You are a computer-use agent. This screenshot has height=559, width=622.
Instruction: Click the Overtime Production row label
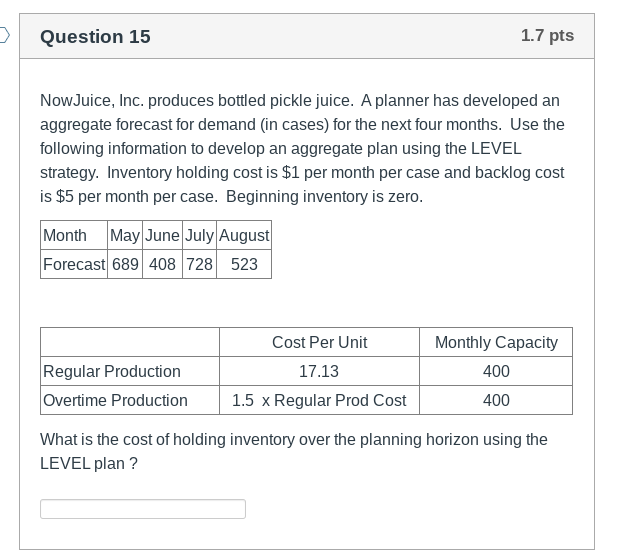[115, 400]
